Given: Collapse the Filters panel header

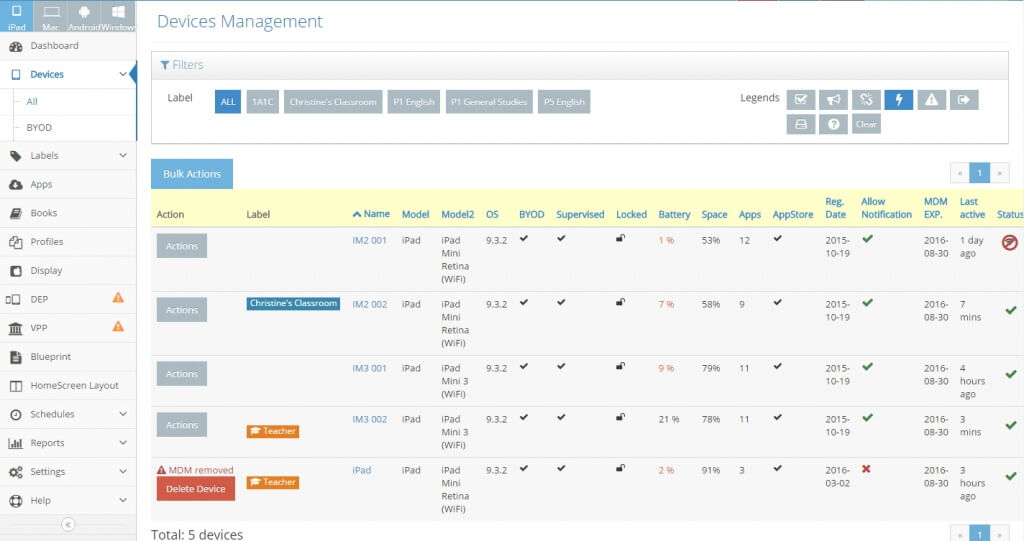Looking at the screenshot, I should point(580,65).
